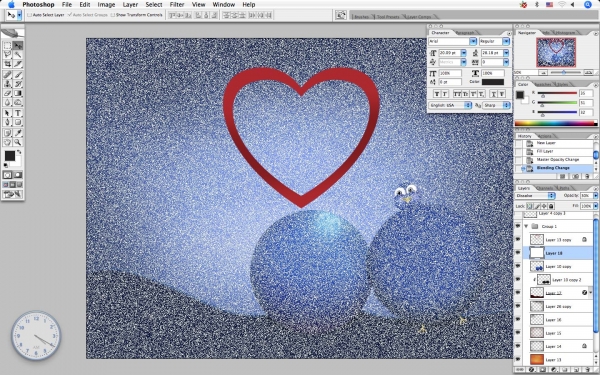
Task: Open the Window menu
Action: pos(223,5)
